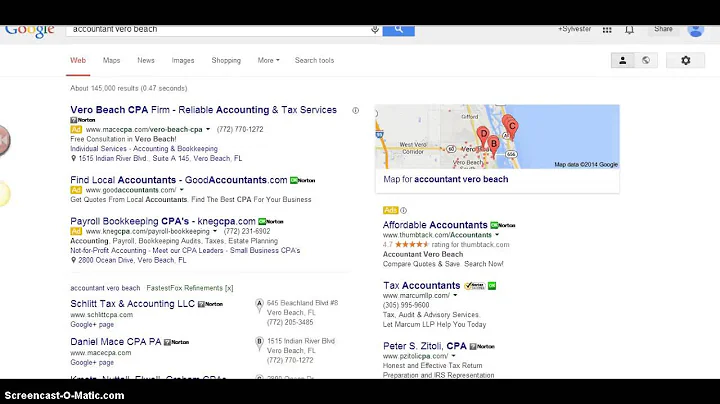This screenshot has height=404, width=720.
Task: Switch to the News tab
Action: (146, 60)
